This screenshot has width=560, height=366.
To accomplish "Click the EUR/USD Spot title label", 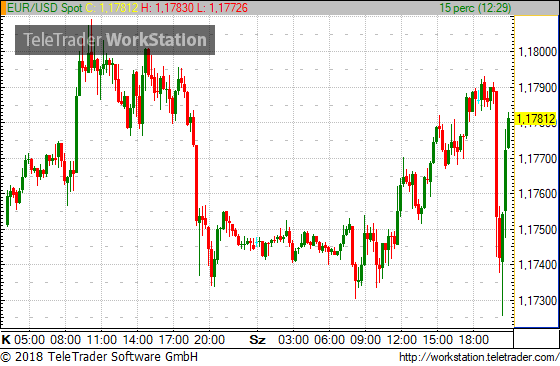I will click(45, 8).
